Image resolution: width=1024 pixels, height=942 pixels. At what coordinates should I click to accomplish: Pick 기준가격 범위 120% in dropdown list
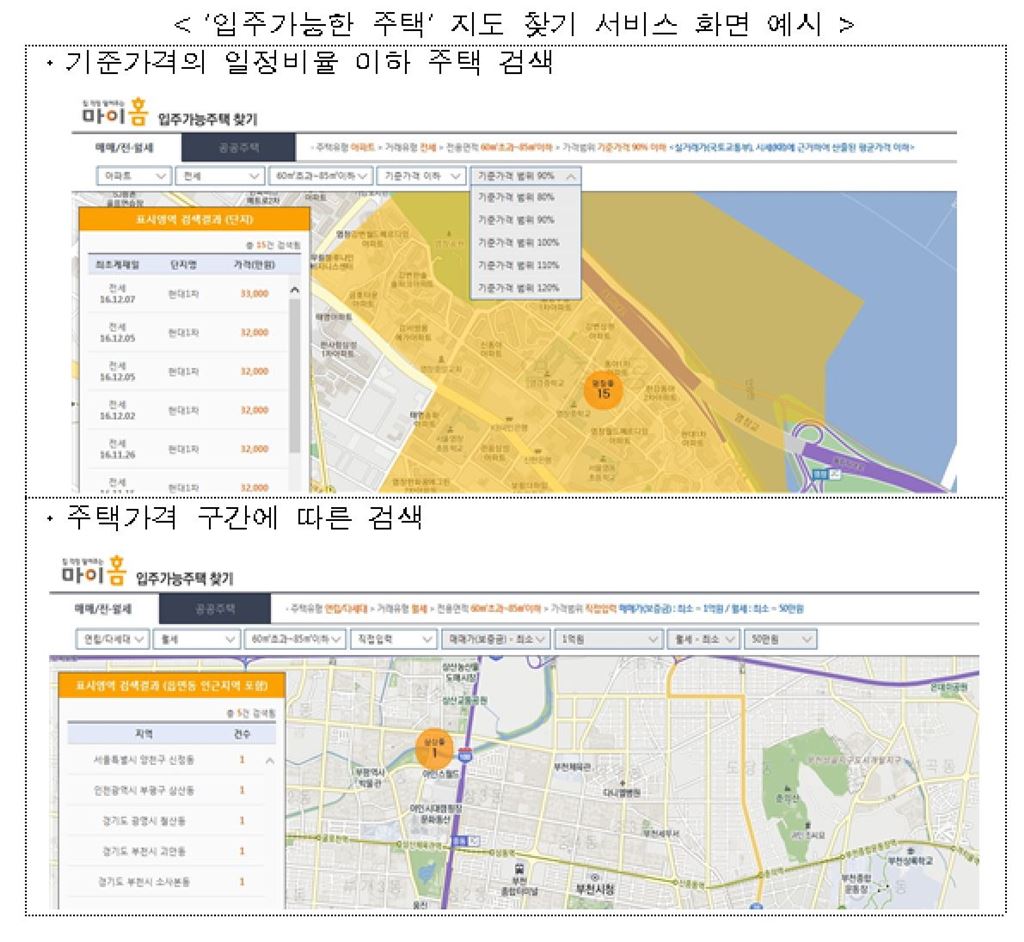tap(518, 288)
